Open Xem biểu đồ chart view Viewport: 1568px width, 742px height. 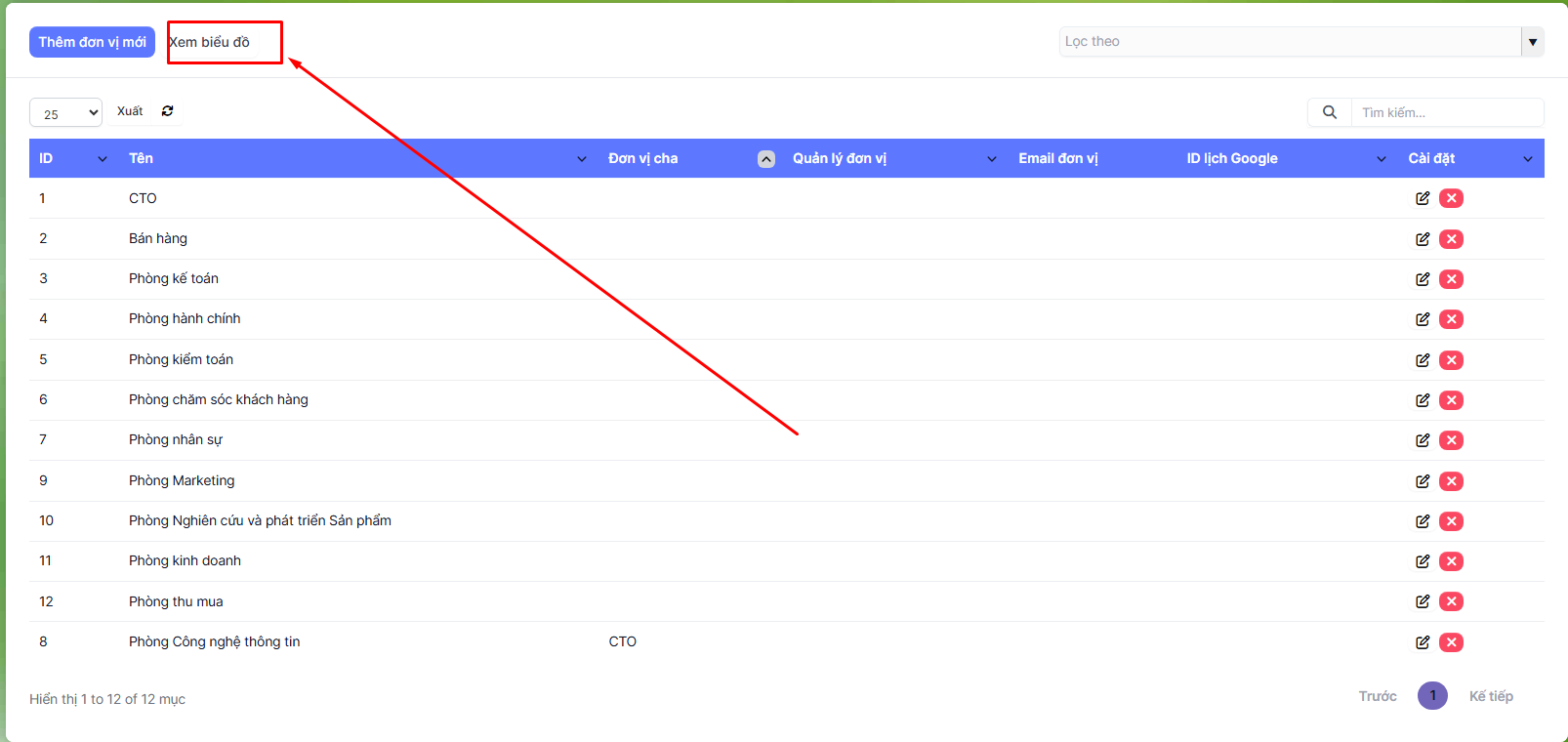[x=210, y=42]
